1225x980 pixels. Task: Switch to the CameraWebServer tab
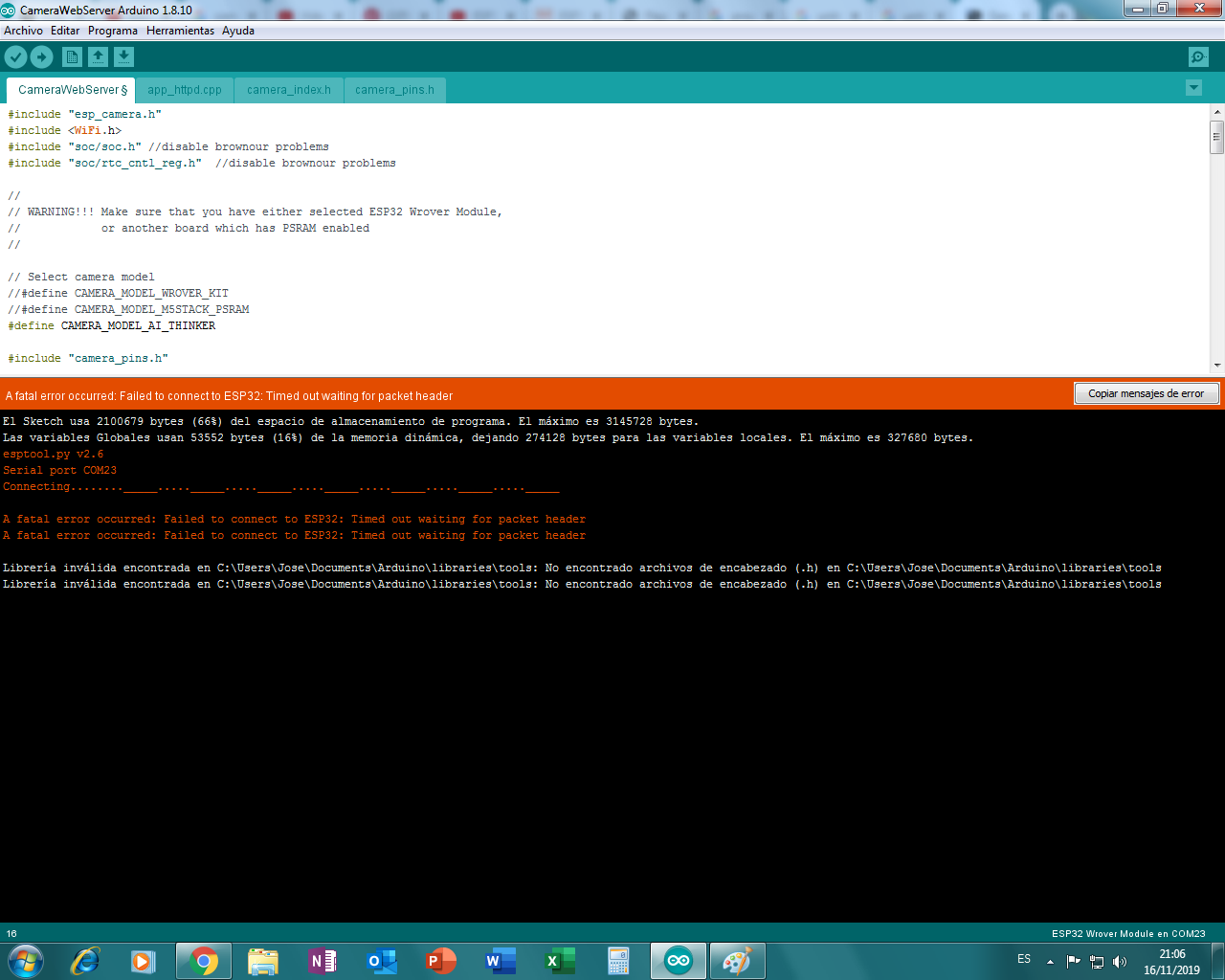pos(72,90)
